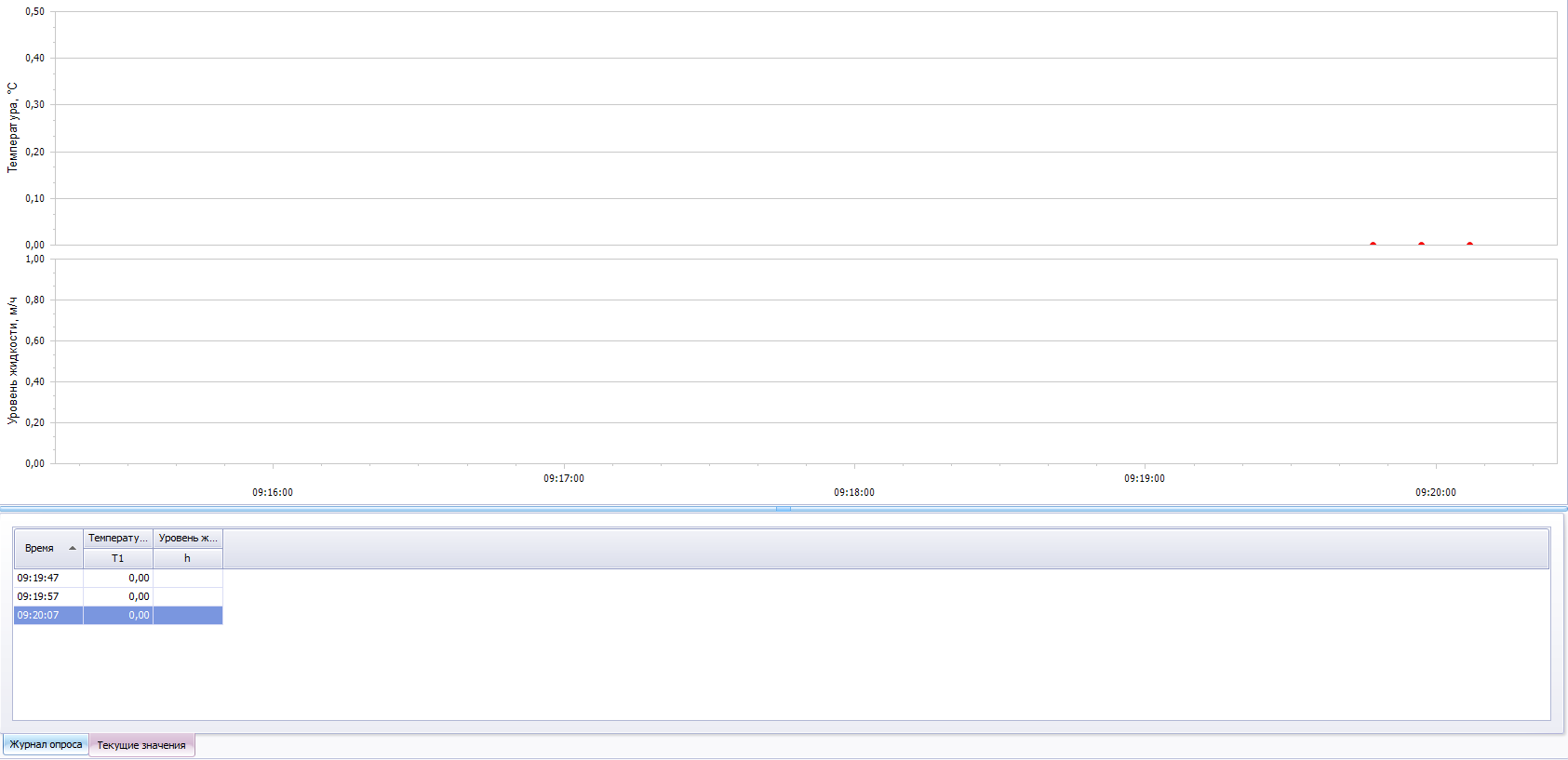The width and height of the screenshot is (1568, 760).
Task: Select the h sub-column header
Action: pyautogui.click(x=187, y=558)
